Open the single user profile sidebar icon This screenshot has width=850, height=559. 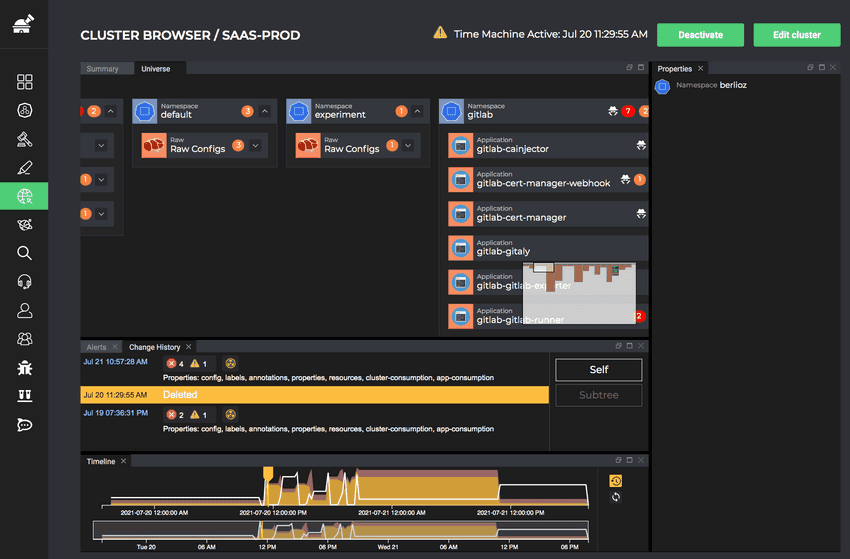(25, 311)
